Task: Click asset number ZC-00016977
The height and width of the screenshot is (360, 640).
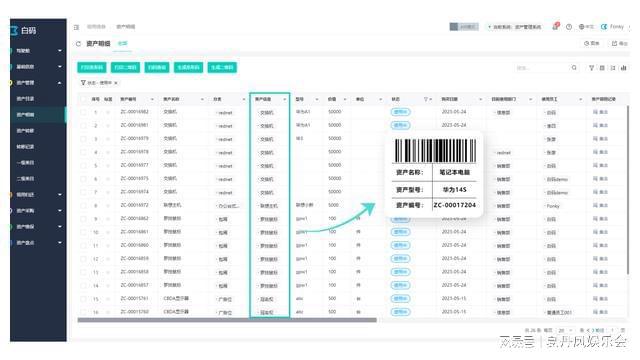Action: pos(134,165)
